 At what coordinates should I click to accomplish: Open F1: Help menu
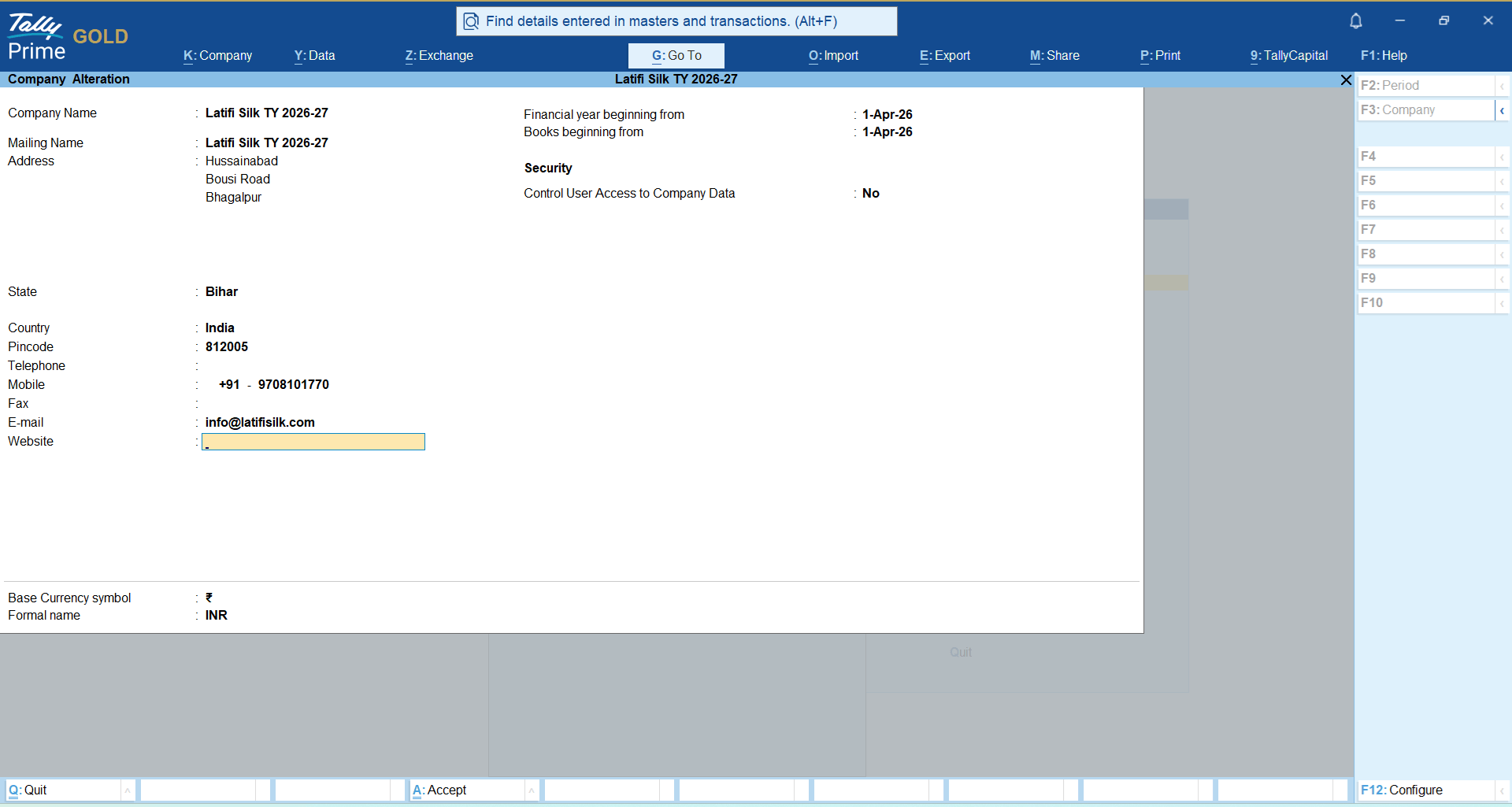point(1384,56)
